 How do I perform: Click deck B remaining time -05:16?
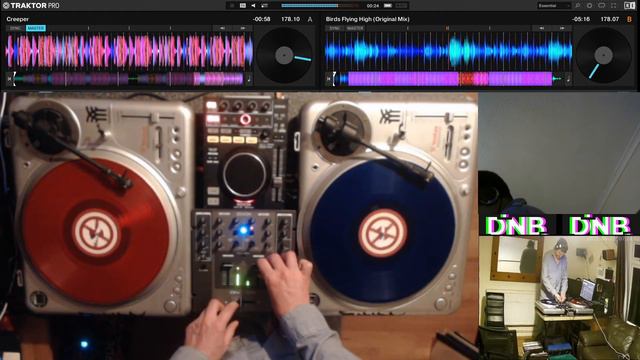581,19
